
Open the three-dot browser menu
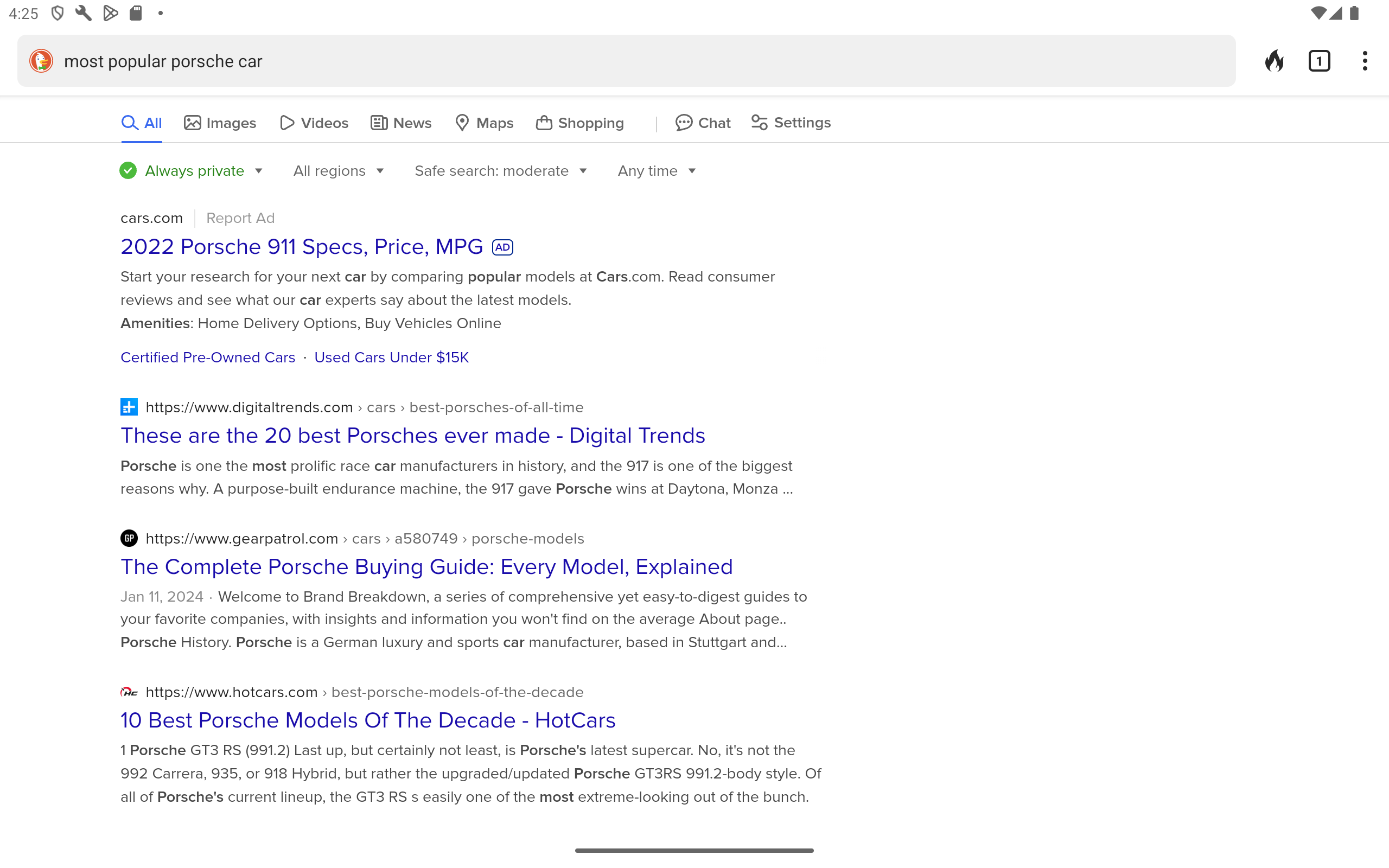[x=1365, y=61]
